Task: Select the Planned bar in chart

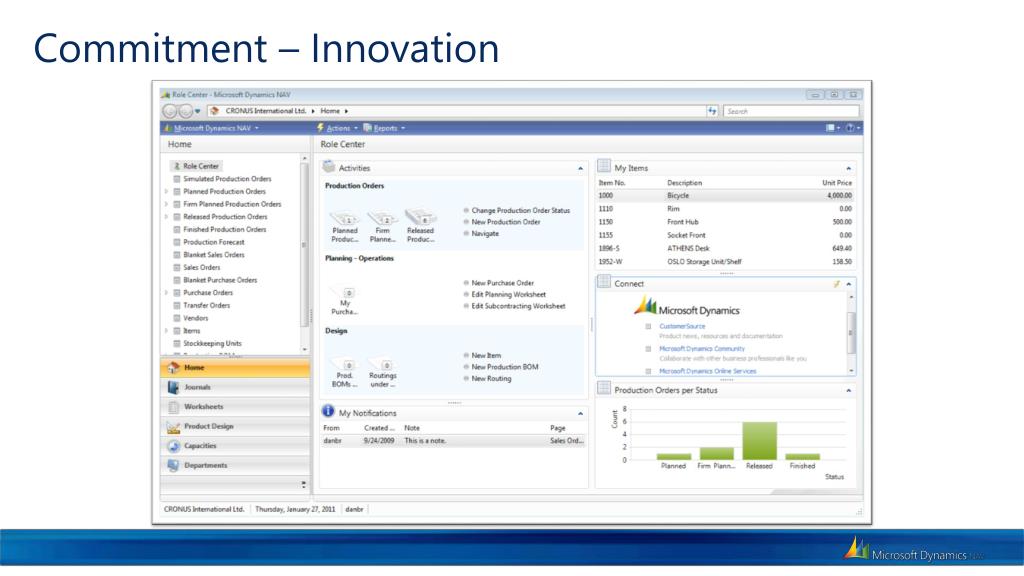Action: (673, 456)
